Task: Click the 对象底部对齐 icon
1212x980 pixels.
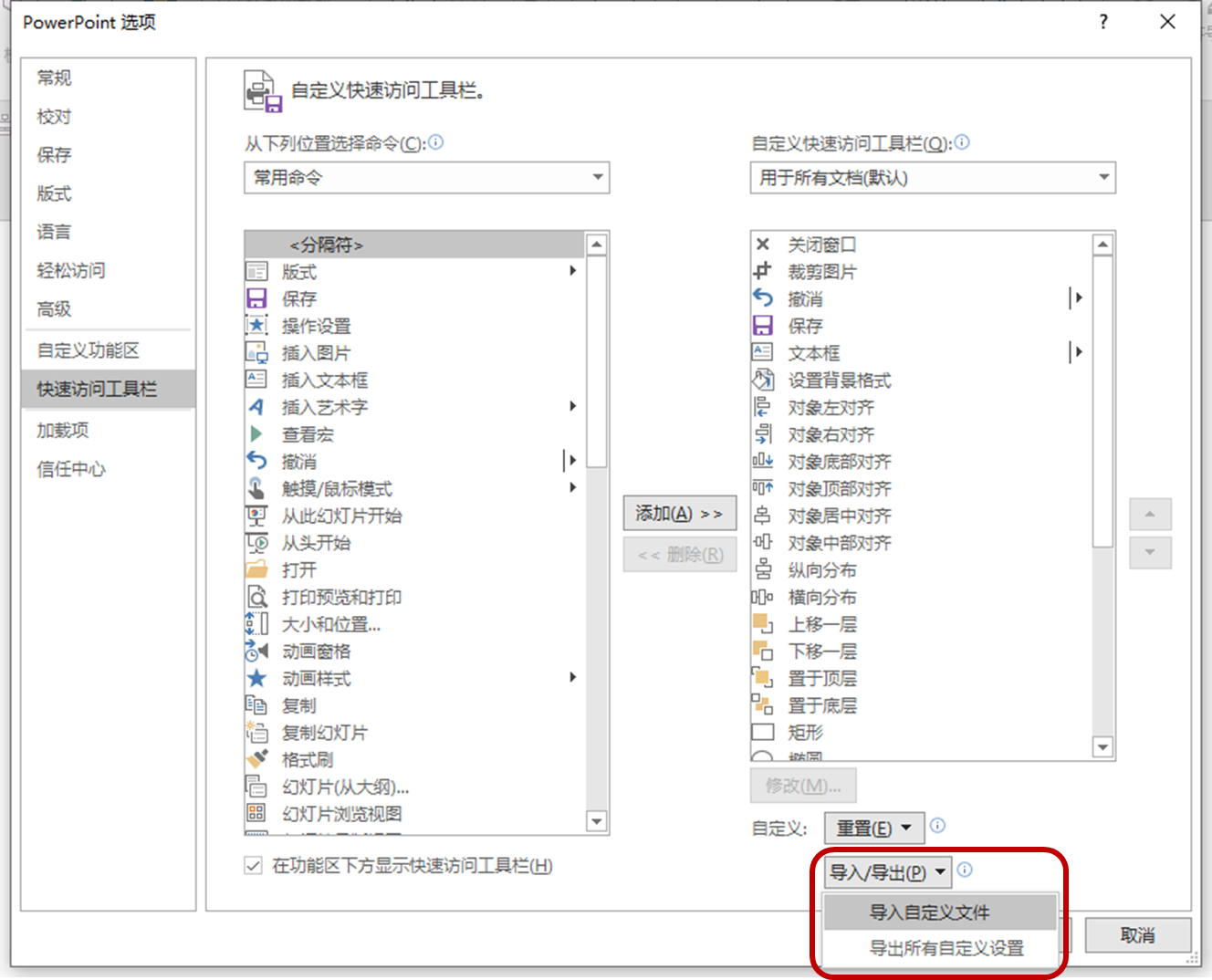Action: tap(763, 462)
